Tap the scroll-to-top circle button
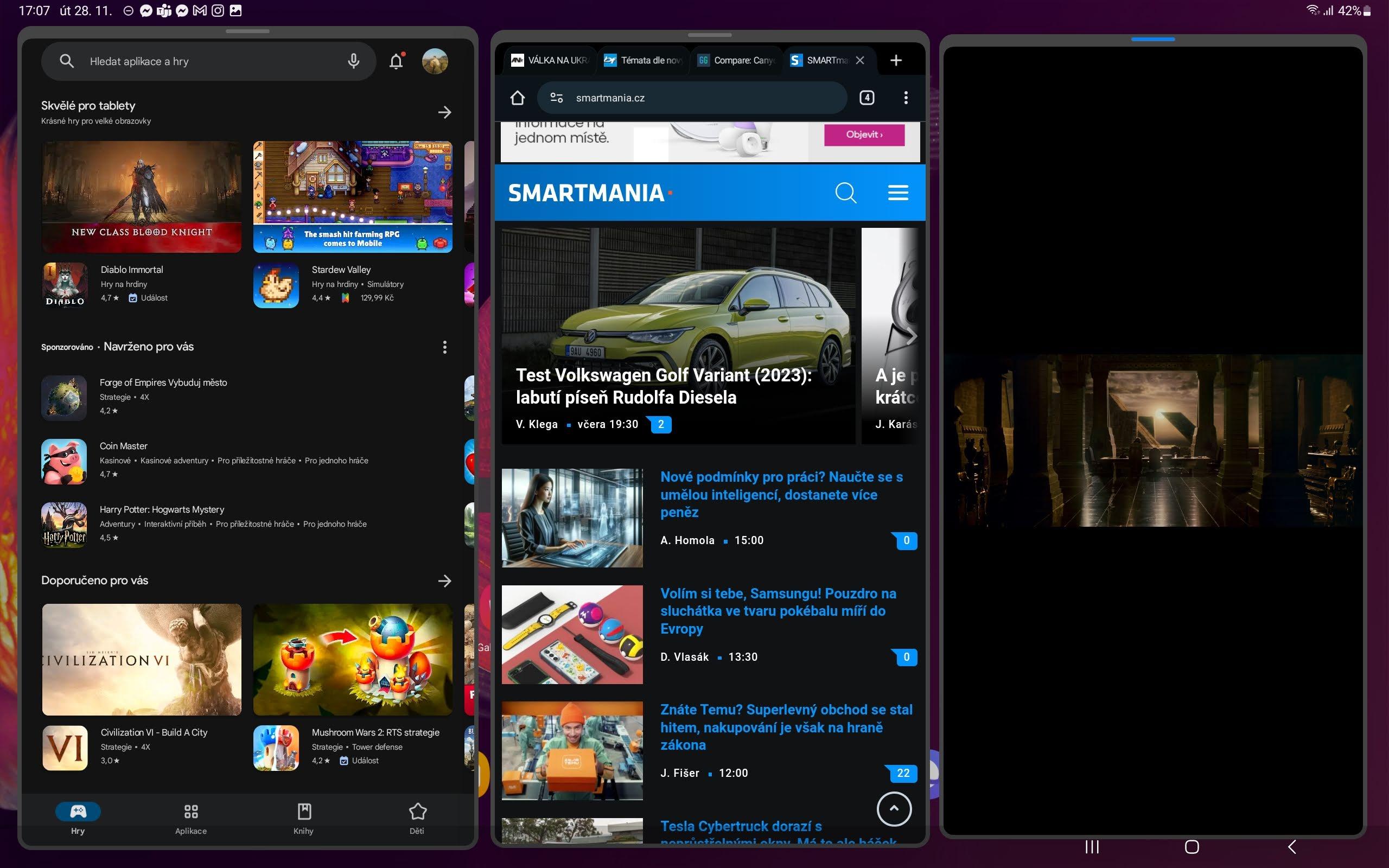1389x868 pixels. tap(894, 809)
